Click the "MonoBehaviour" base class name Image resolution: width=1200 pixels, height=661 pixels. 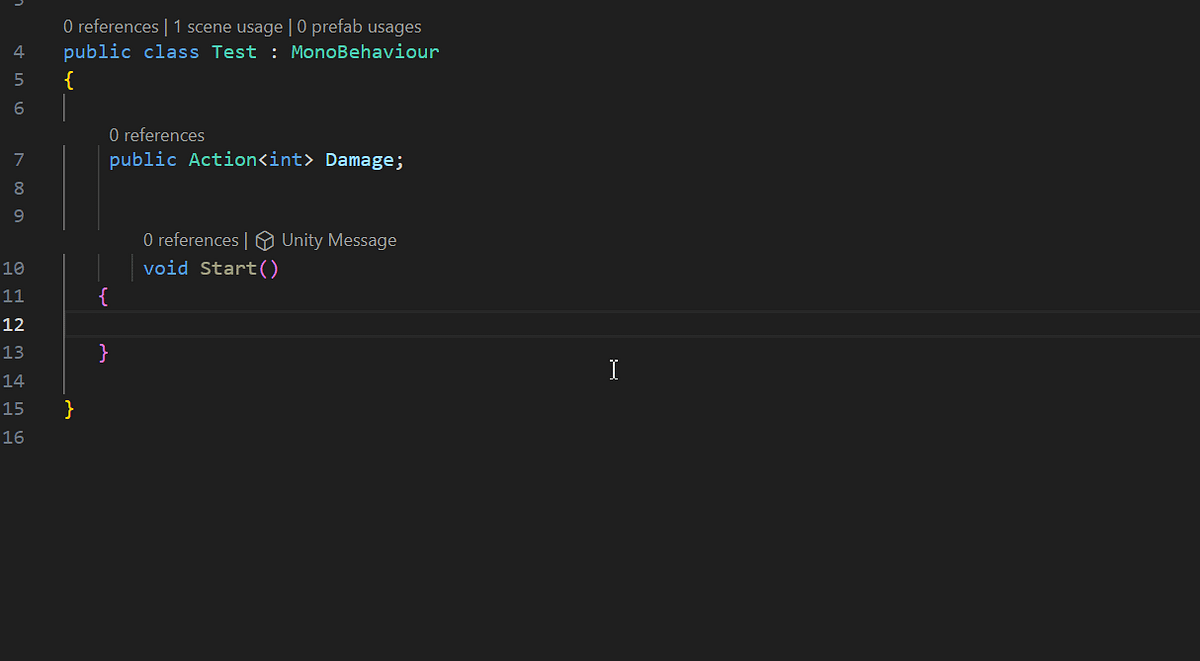(364, 51)
